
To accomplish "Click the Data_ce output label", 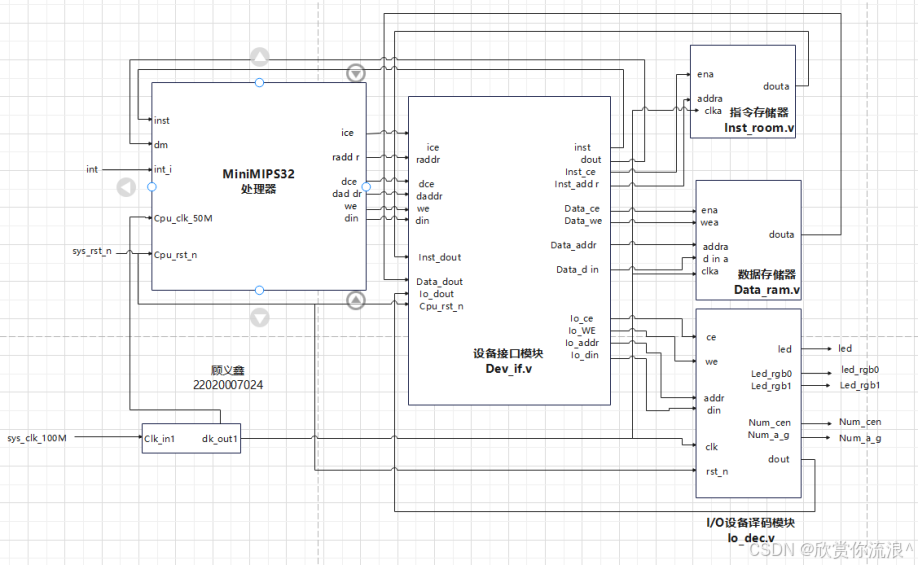I will point(582,209).
